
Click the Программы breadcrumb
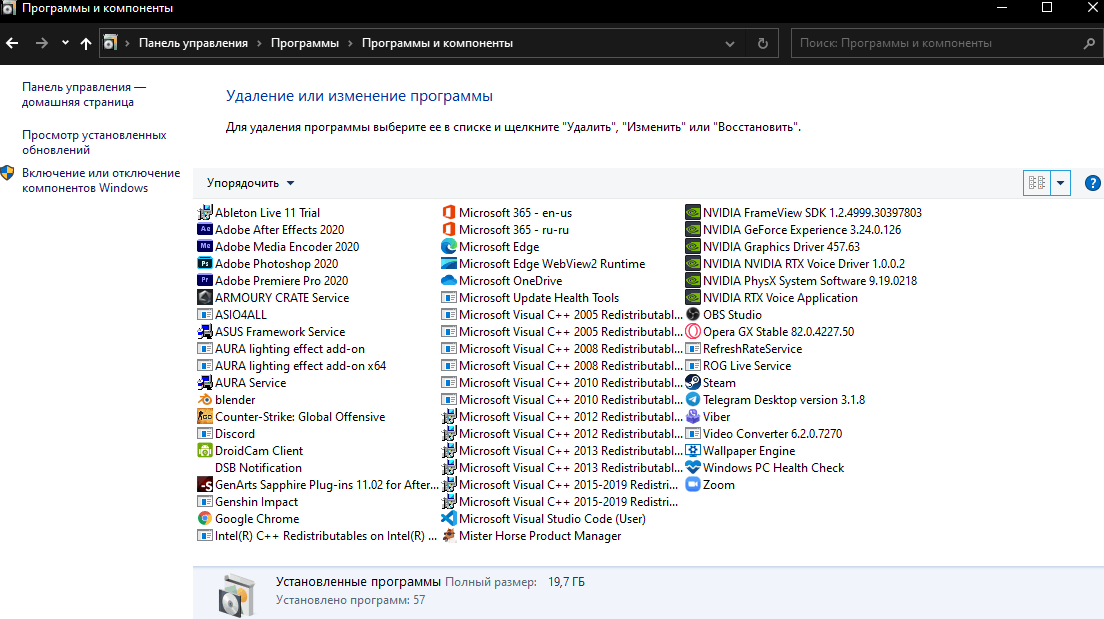305,43
